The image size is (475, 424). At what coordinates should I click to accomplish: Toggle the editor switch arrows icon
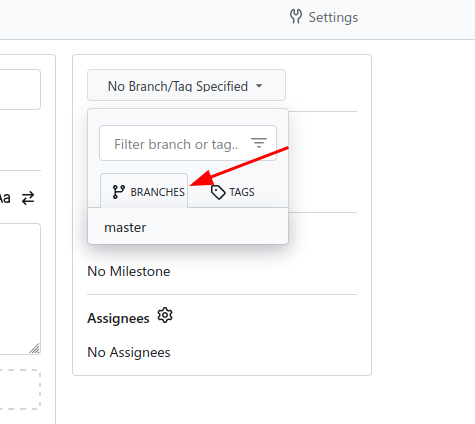28,198
